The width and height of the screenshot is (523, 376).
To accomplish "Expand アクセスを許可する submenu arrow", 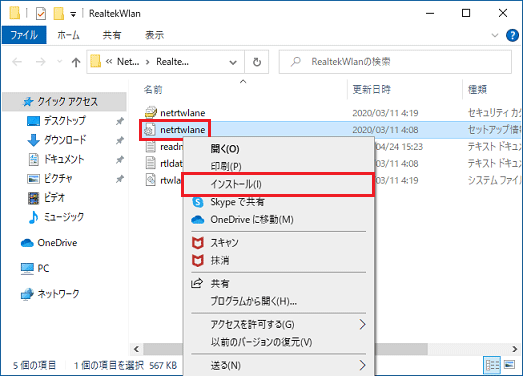I will point(362,324).
